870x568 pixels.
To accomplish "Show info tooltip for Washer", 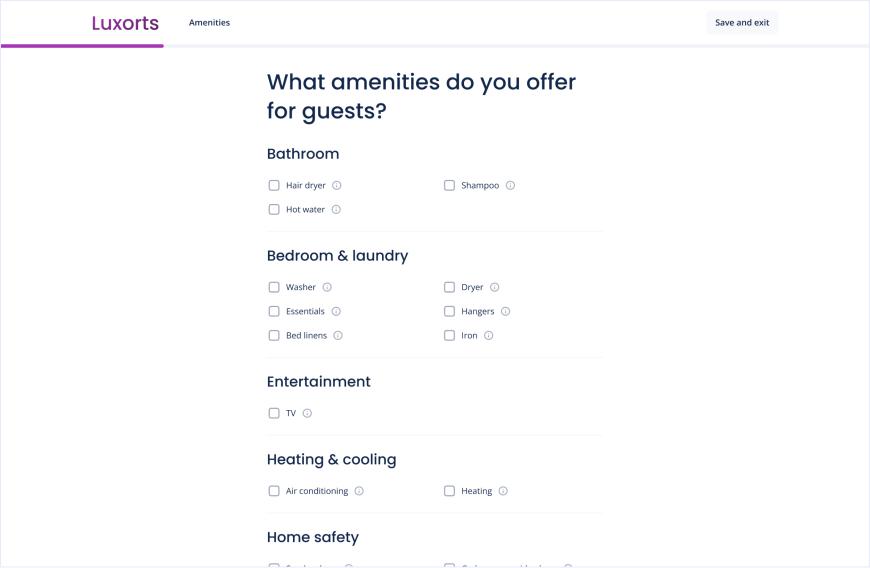I will tap(327, 287).
